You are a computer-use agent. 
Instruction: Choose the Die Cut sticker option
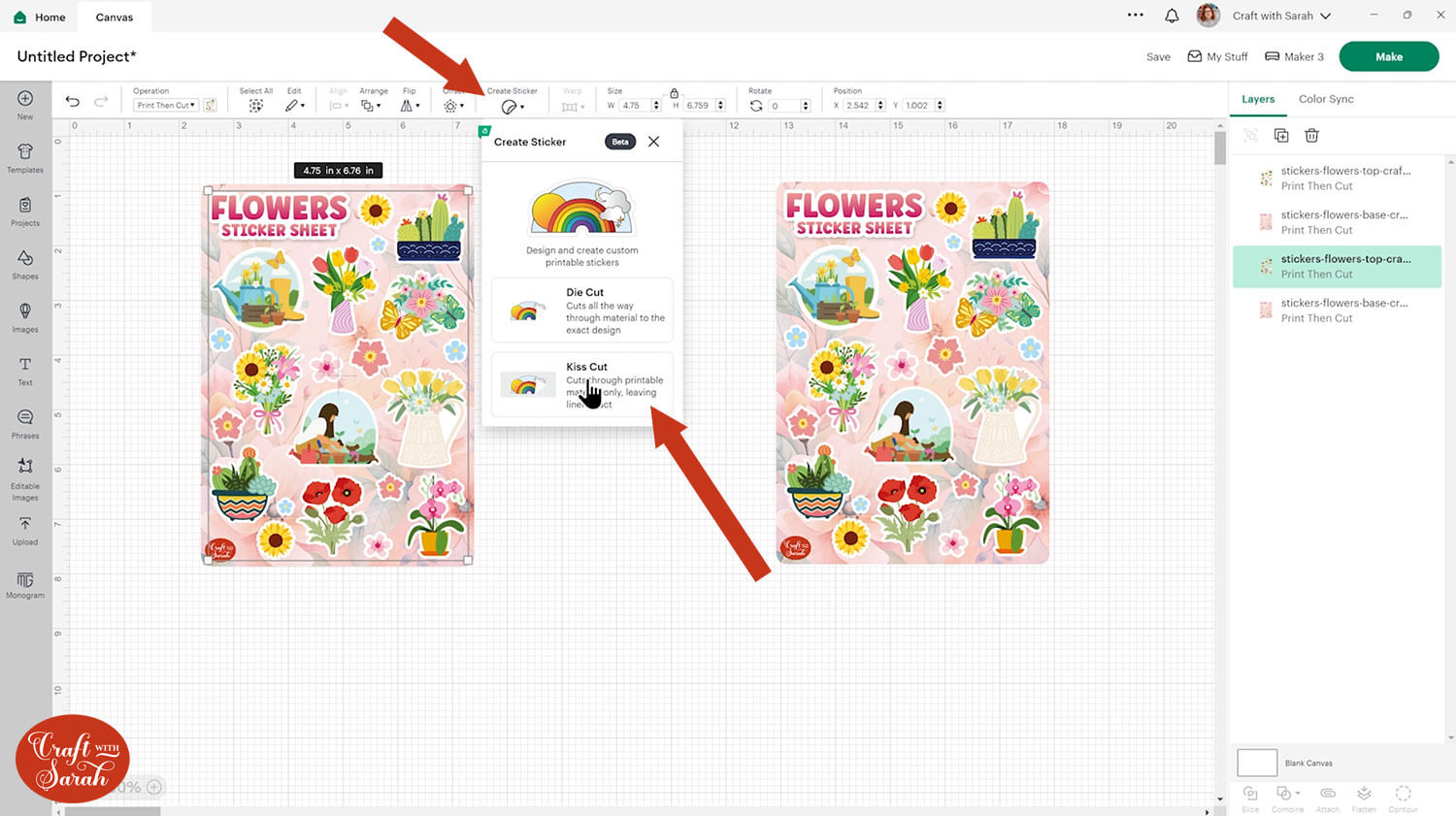582,310
